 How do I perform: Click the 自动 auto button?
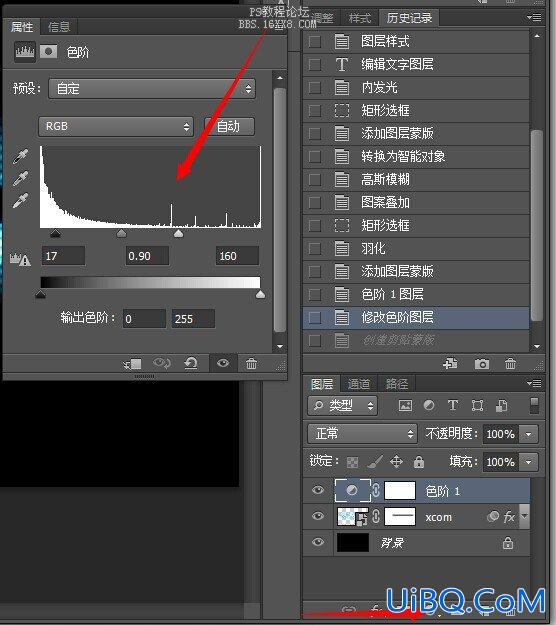(229, 127)
